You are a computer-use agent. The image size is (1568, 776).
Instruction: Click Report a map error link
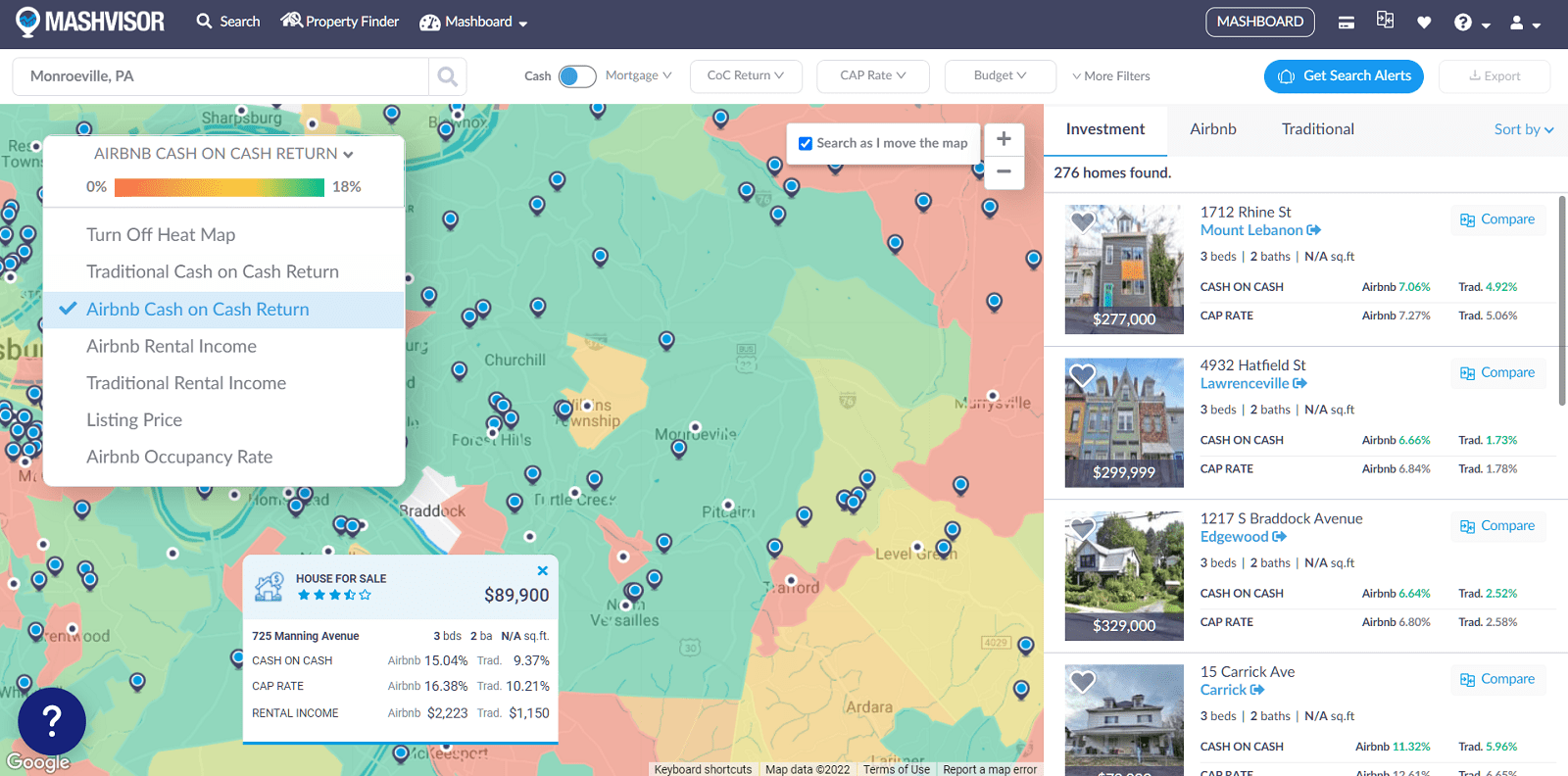tap(990, 769)
